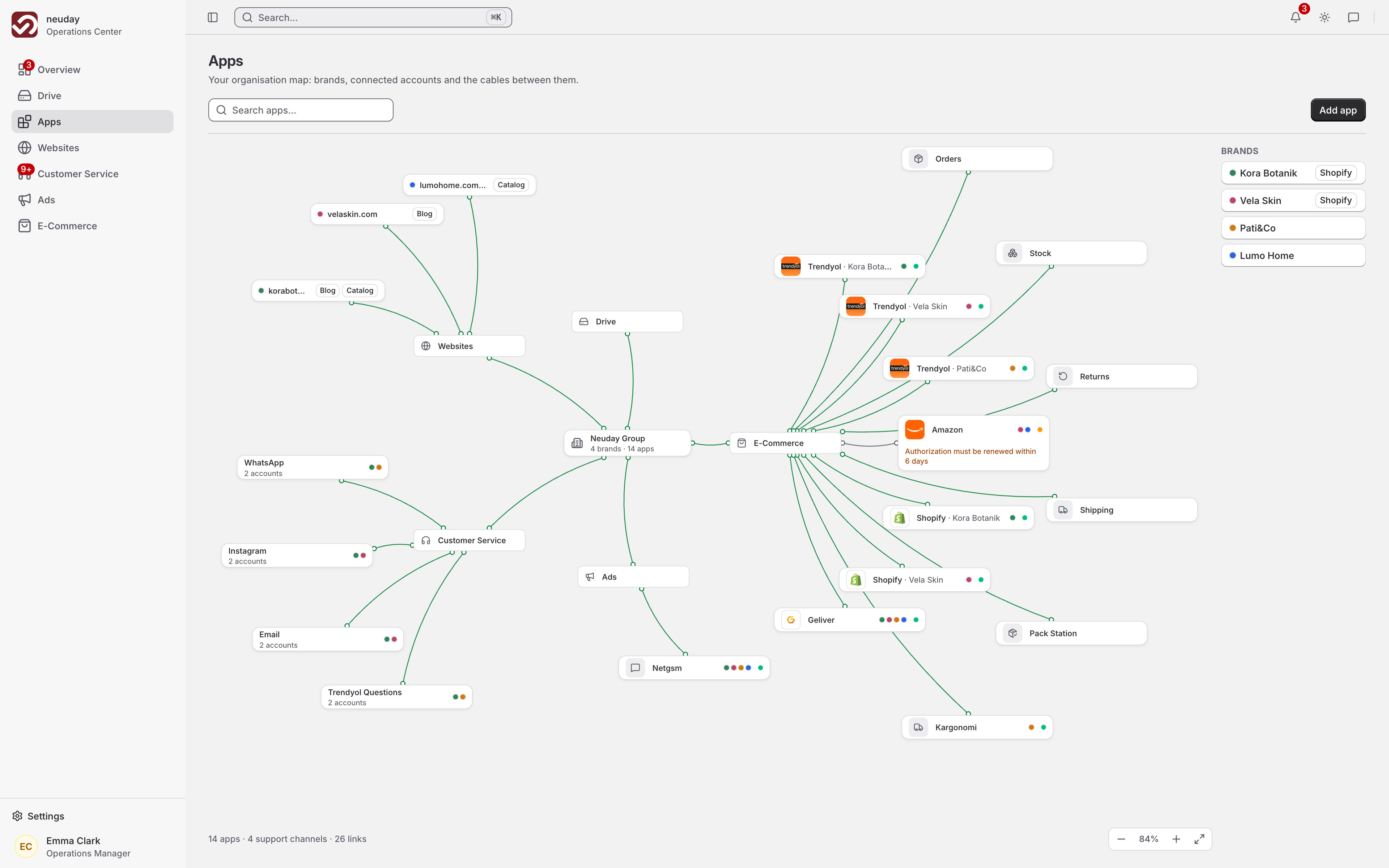Open the chat messages icon

[1354, 17]
